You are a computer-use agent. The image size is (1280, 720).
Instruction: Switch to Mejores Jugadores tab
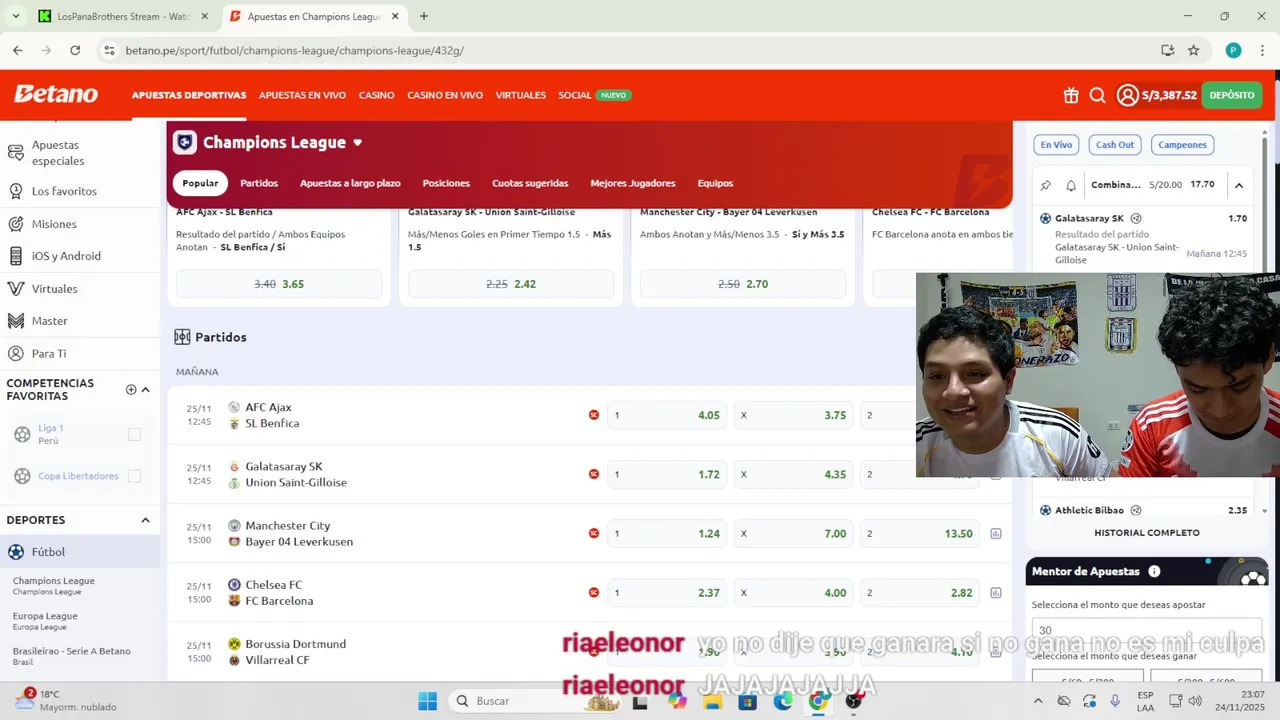point(633,183)
